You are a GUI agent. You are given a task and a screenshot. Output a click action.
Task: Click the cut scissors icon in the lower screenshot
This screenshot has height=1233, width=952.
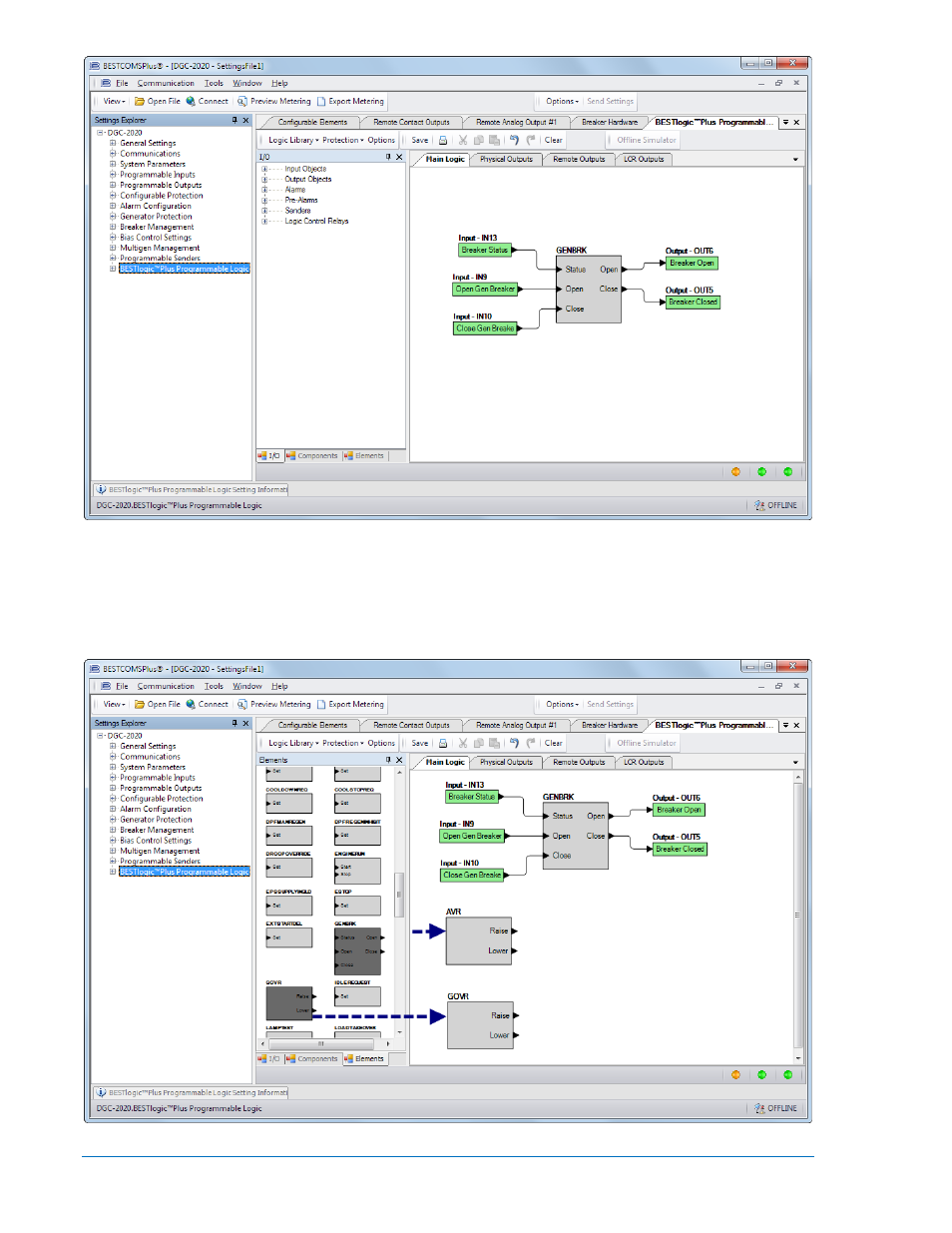click(463, 744)
